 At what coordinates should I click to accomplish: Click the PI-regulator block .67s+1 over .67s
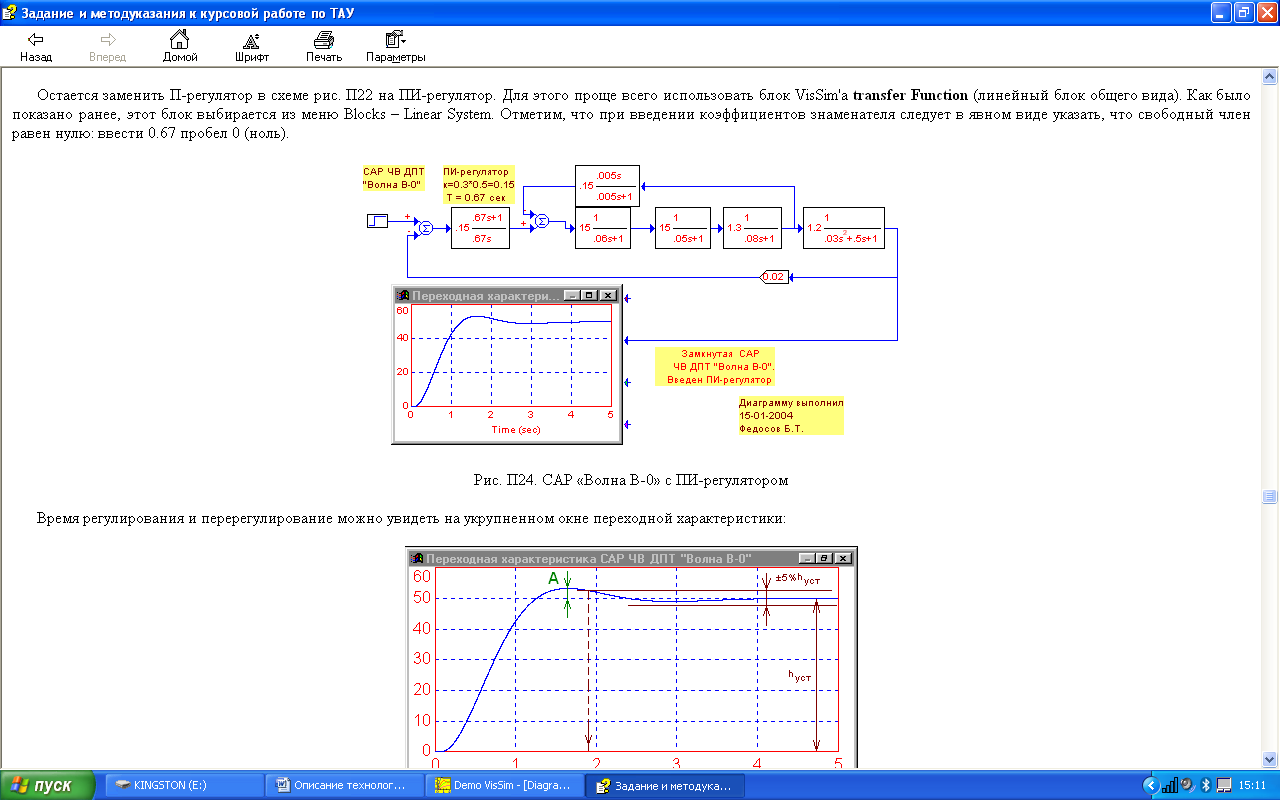pos(480,228)
